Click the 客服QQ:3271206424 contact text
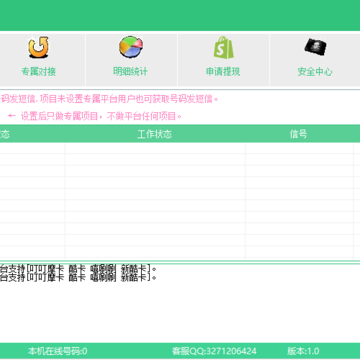This screenshot has height=360, width=360. pyautogui.click(x=214, y=351)
